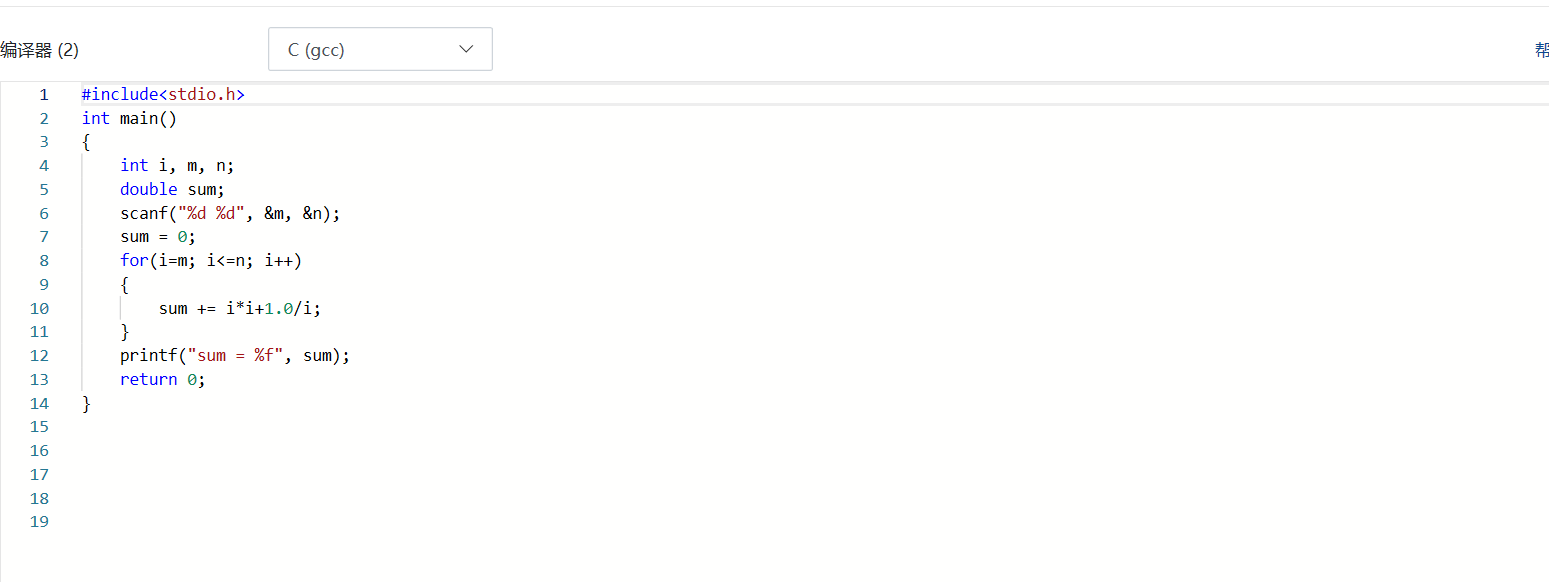
Task: Open the partially visible 帮 help link
Action: coord(1541,50)
